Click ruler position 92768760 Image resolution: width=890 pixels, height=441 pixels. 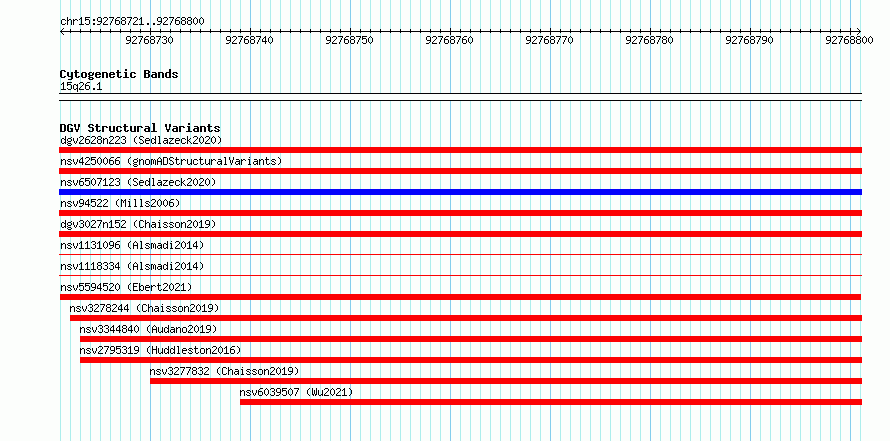pyautogui.click(x=450, y=40)
